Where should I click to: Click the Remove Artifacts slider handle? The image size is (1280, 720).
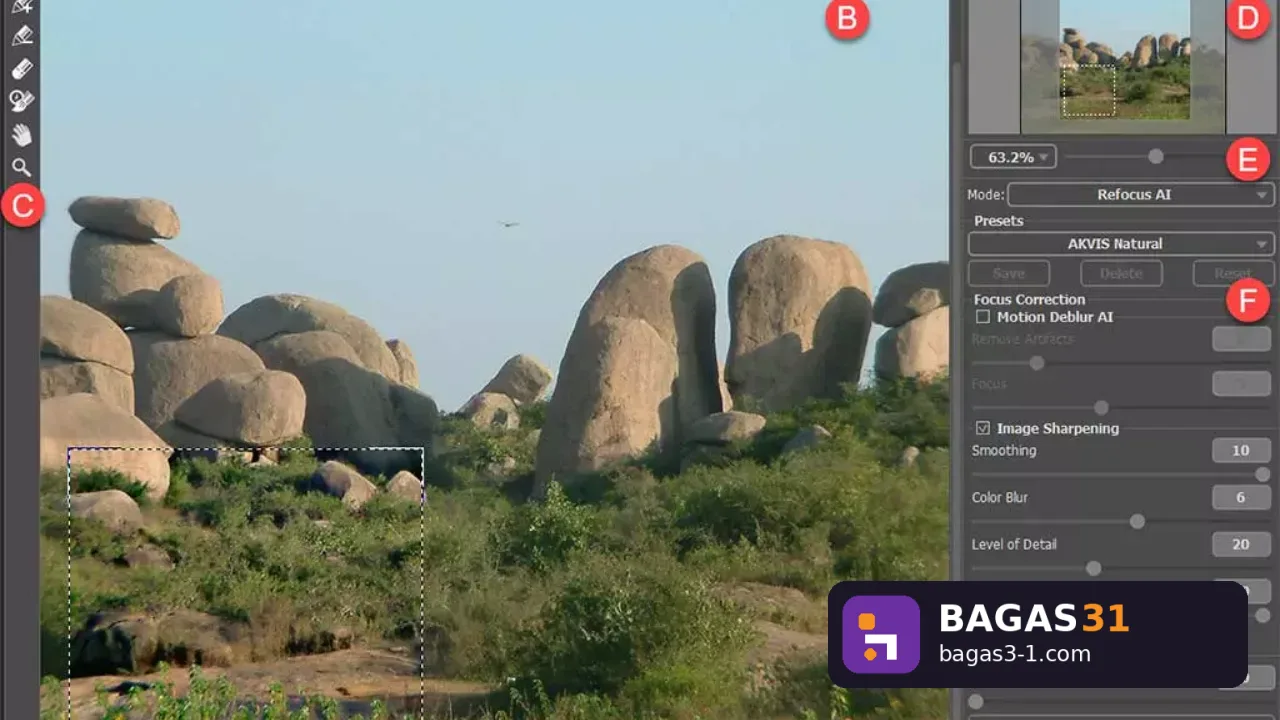[x=1037, y=363]
